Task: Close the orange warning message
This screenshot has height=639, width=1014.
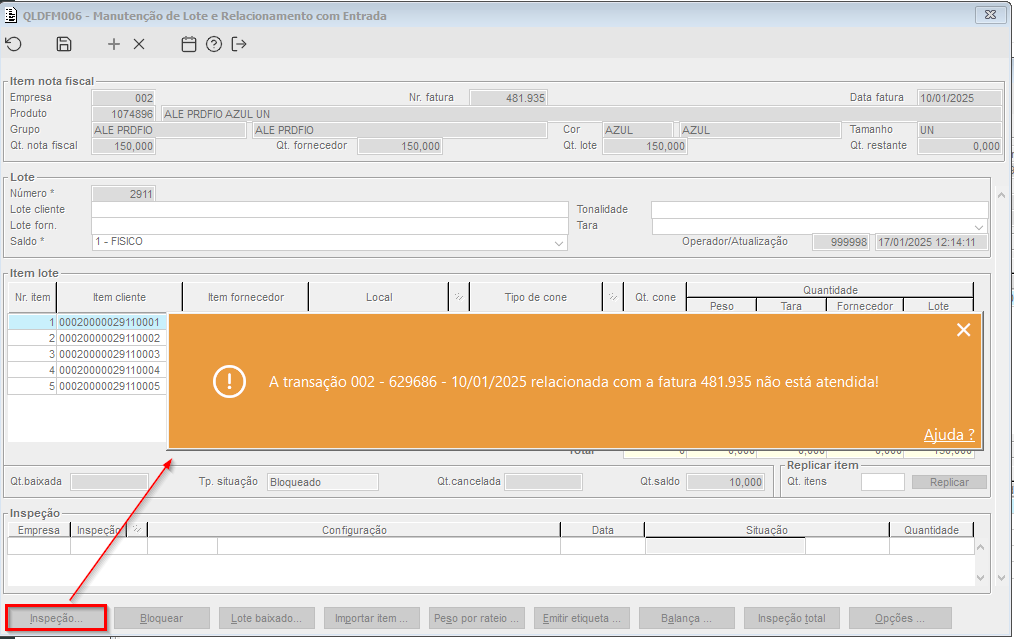Action: click(964, 330)
